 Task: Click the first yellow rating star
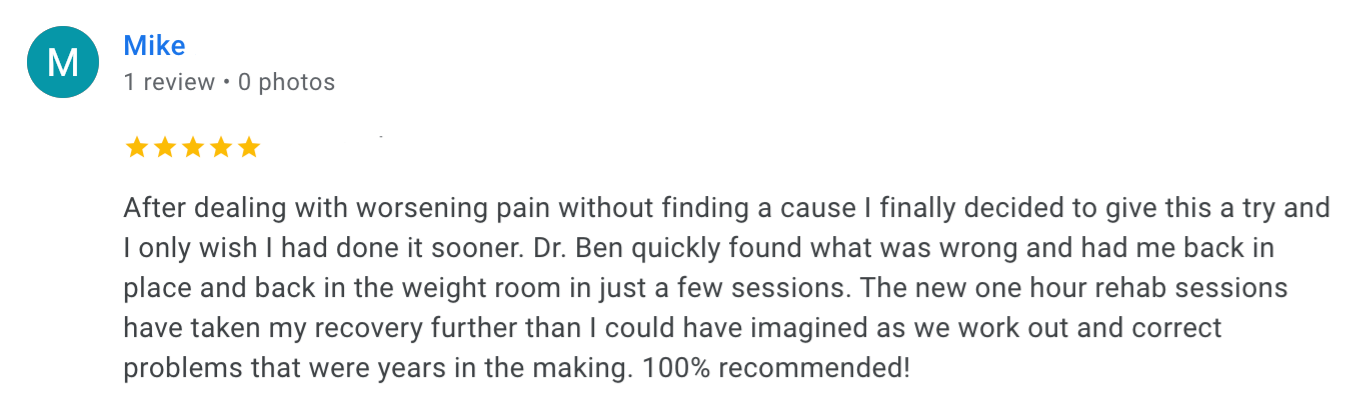point(136,148)
